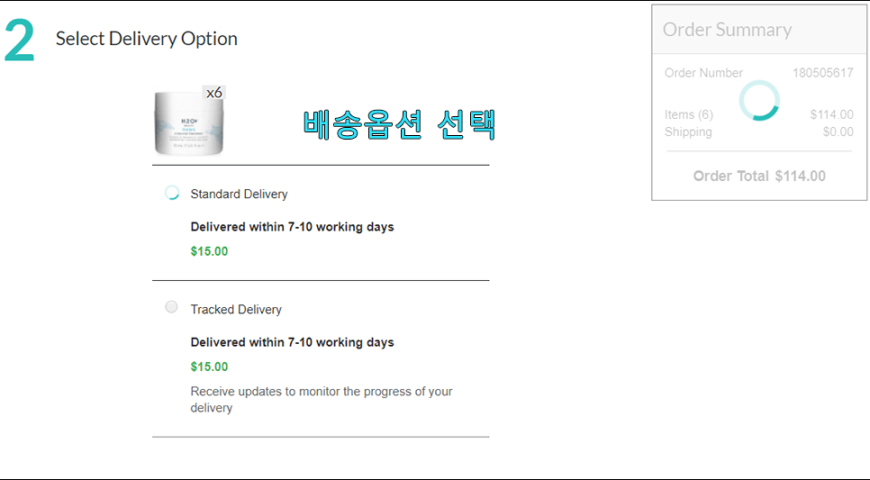Screen dimensions: 870x480
Task: Select the Tracked Delivery radio button
Action: coord(171,307)
